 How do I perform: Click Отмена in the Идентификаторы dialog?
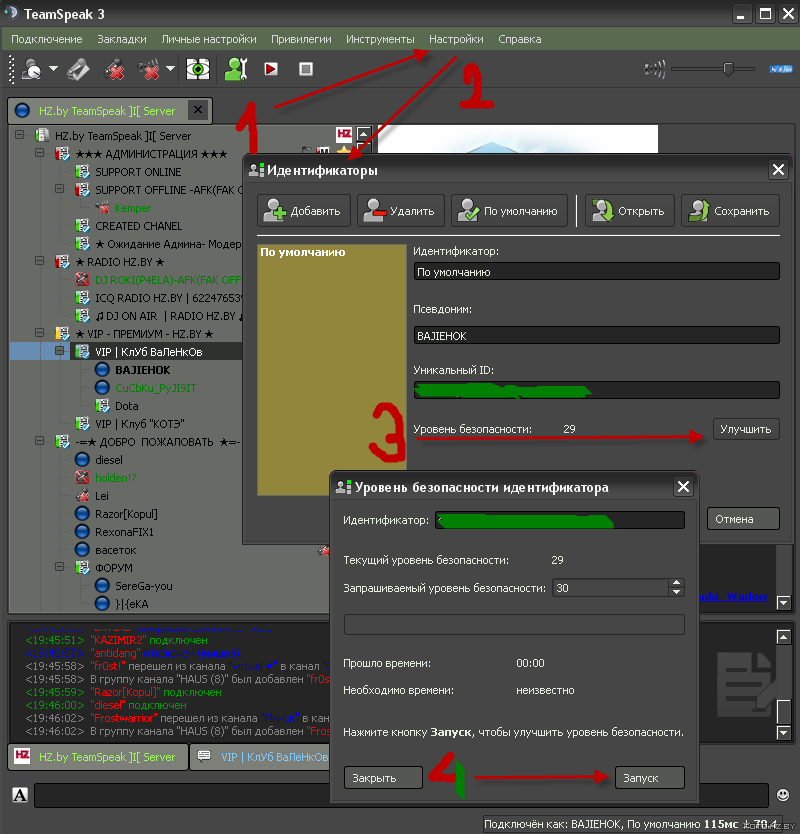[743, 519]
